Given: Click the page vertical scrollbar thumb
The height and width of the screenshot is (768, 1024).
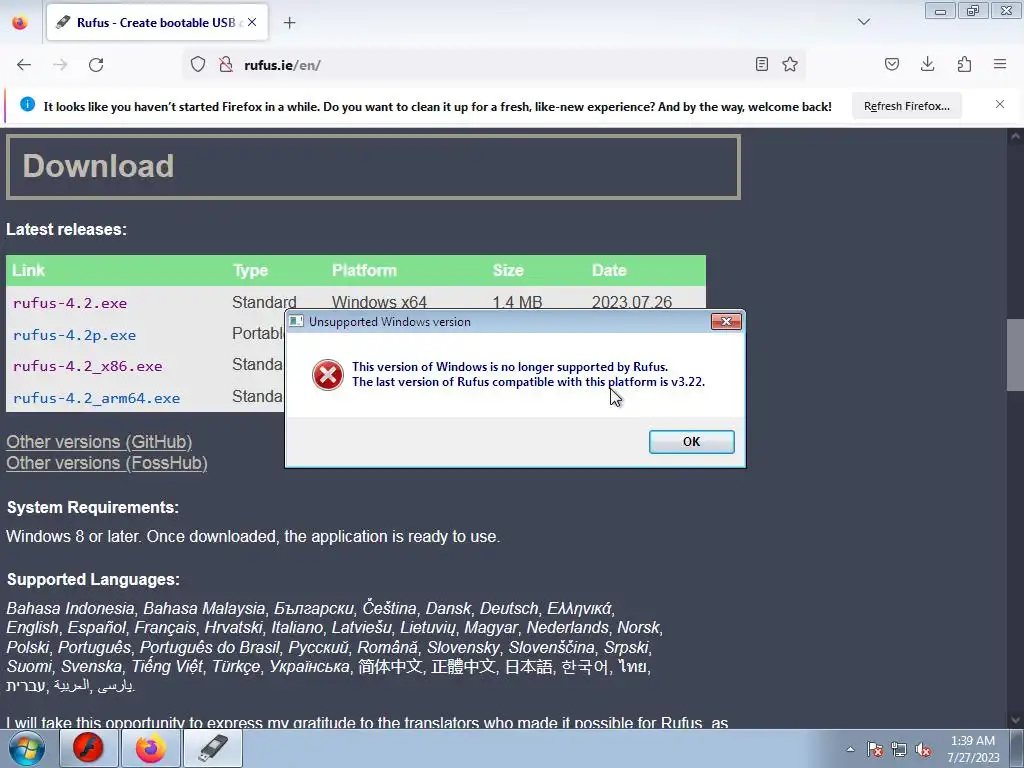Looking at the screenshot, I should point(1015,355).
